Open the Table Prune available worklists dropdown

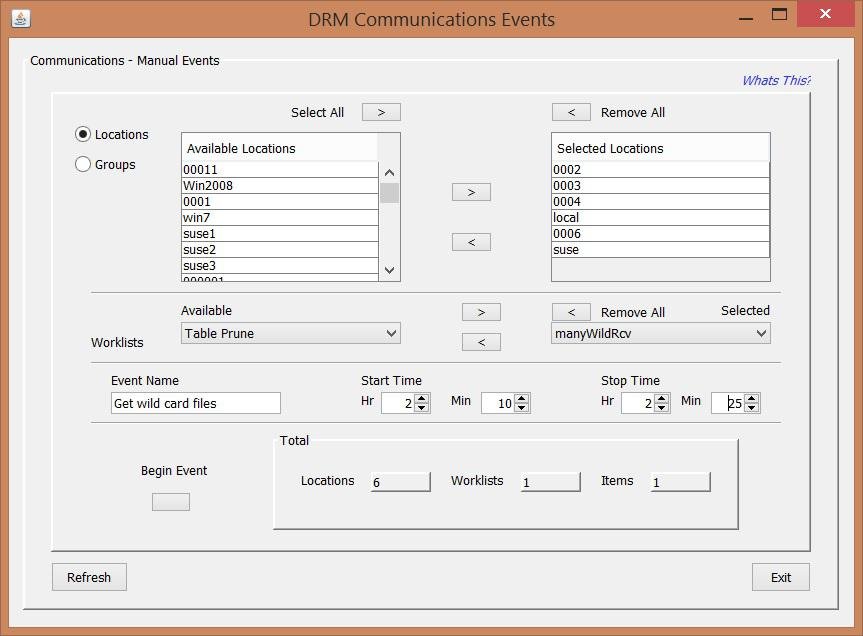290,333
